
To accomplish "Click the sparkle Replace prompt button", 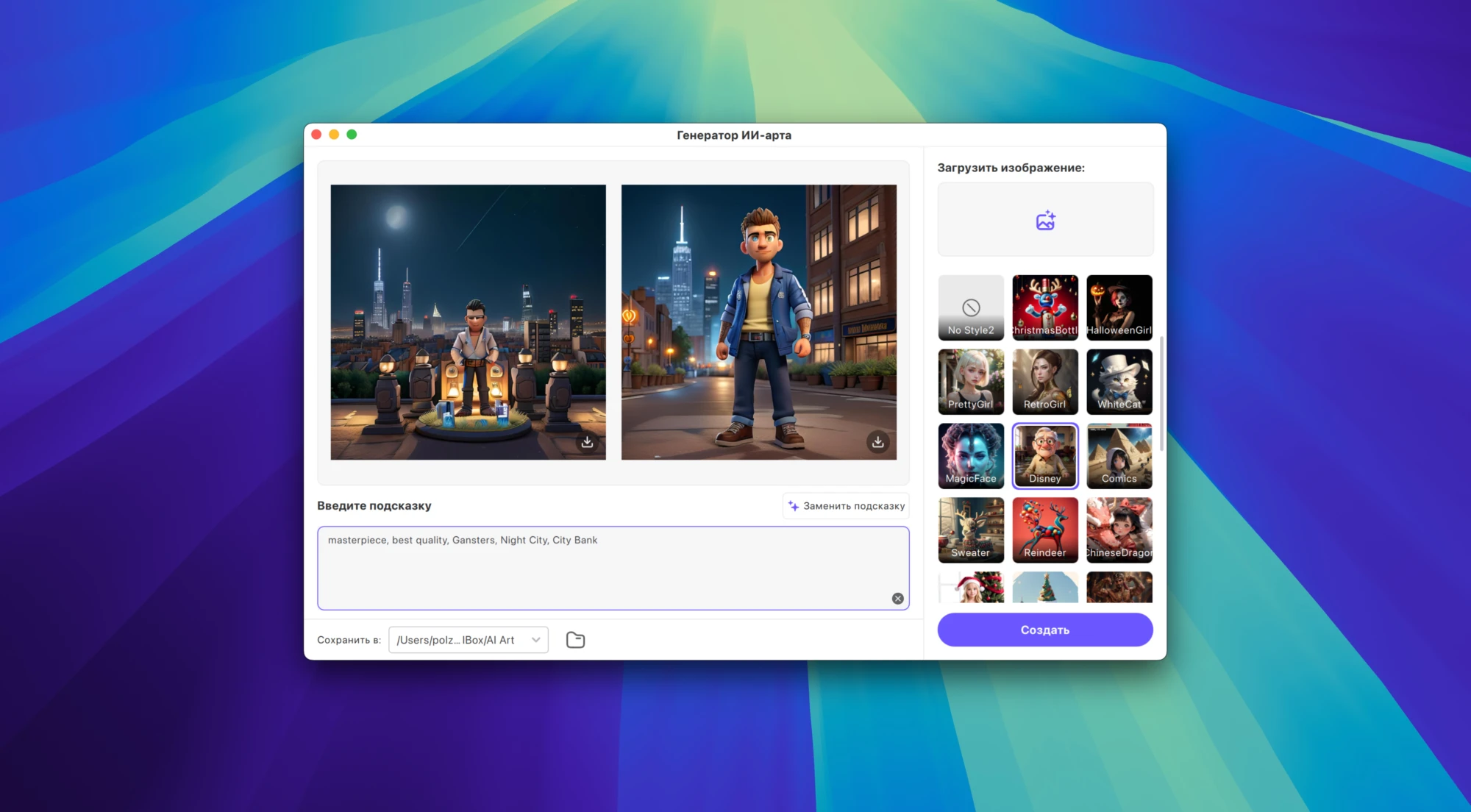I will coord(846,506).
